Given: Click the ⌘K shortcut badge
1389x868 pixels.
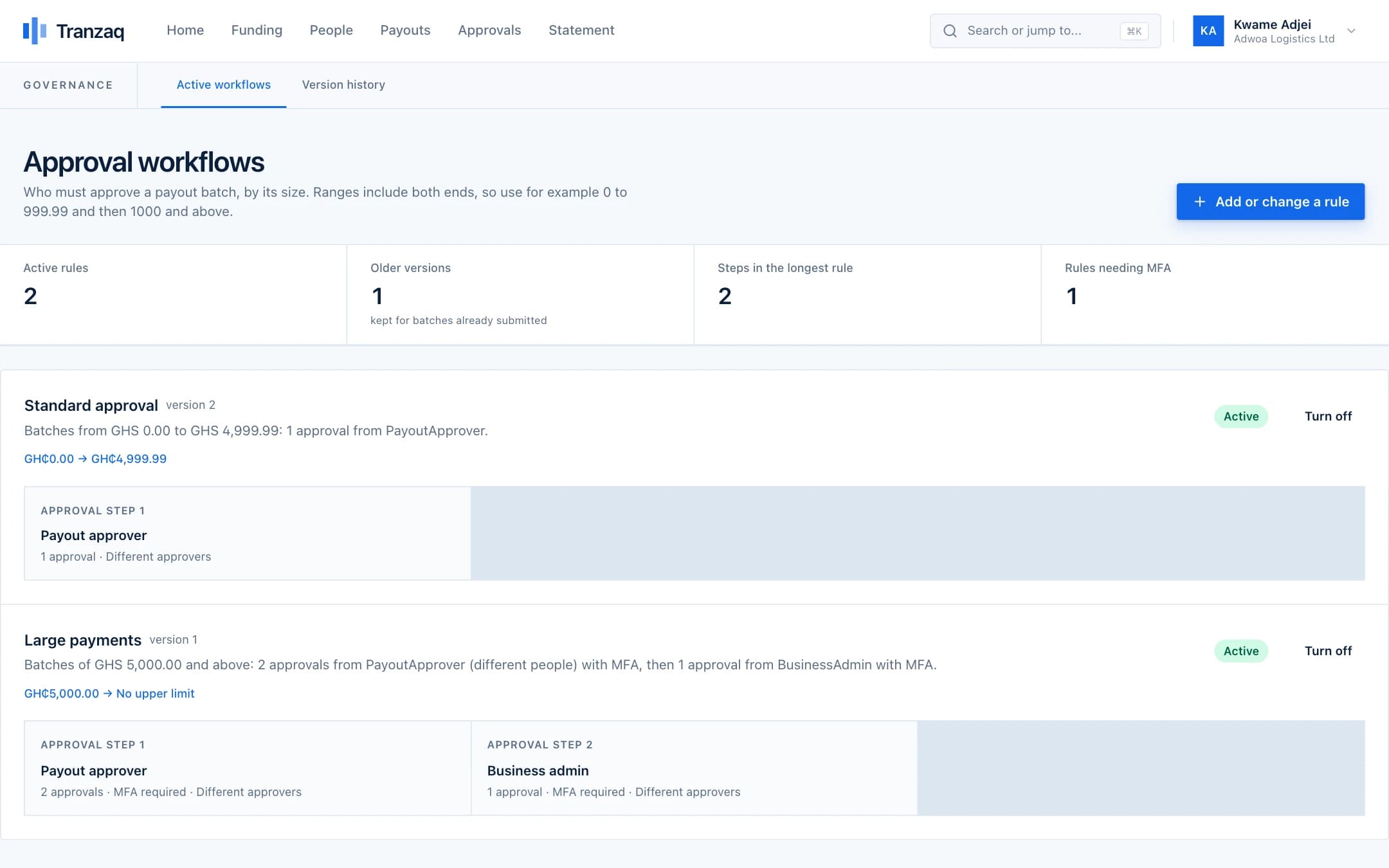Looking at the screenshot, I should click(1134, 31).
